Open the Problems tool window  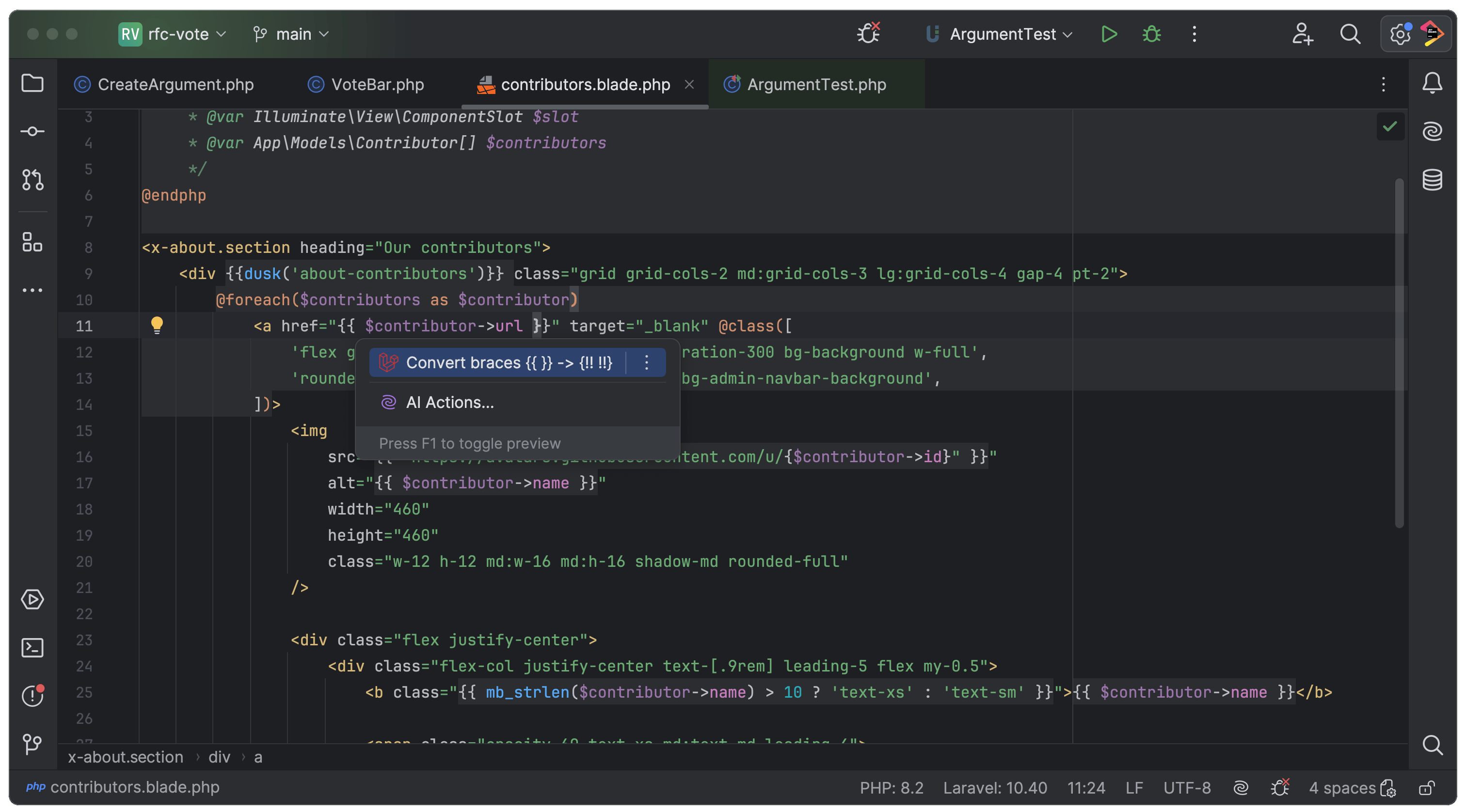32,696
